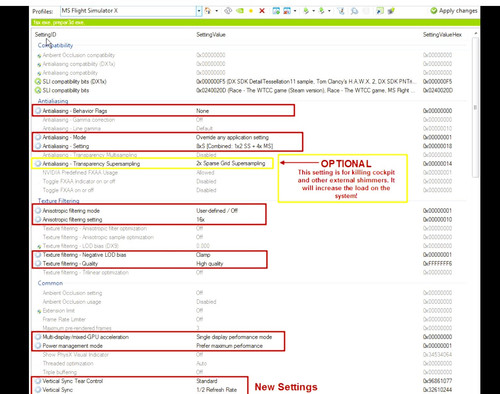Viewport: 500px width, 394px height.
Task: Click gear icon of Multi-display/mixed-GPU acceleration row
Action: pyautogui.click(x=38, y=337)
